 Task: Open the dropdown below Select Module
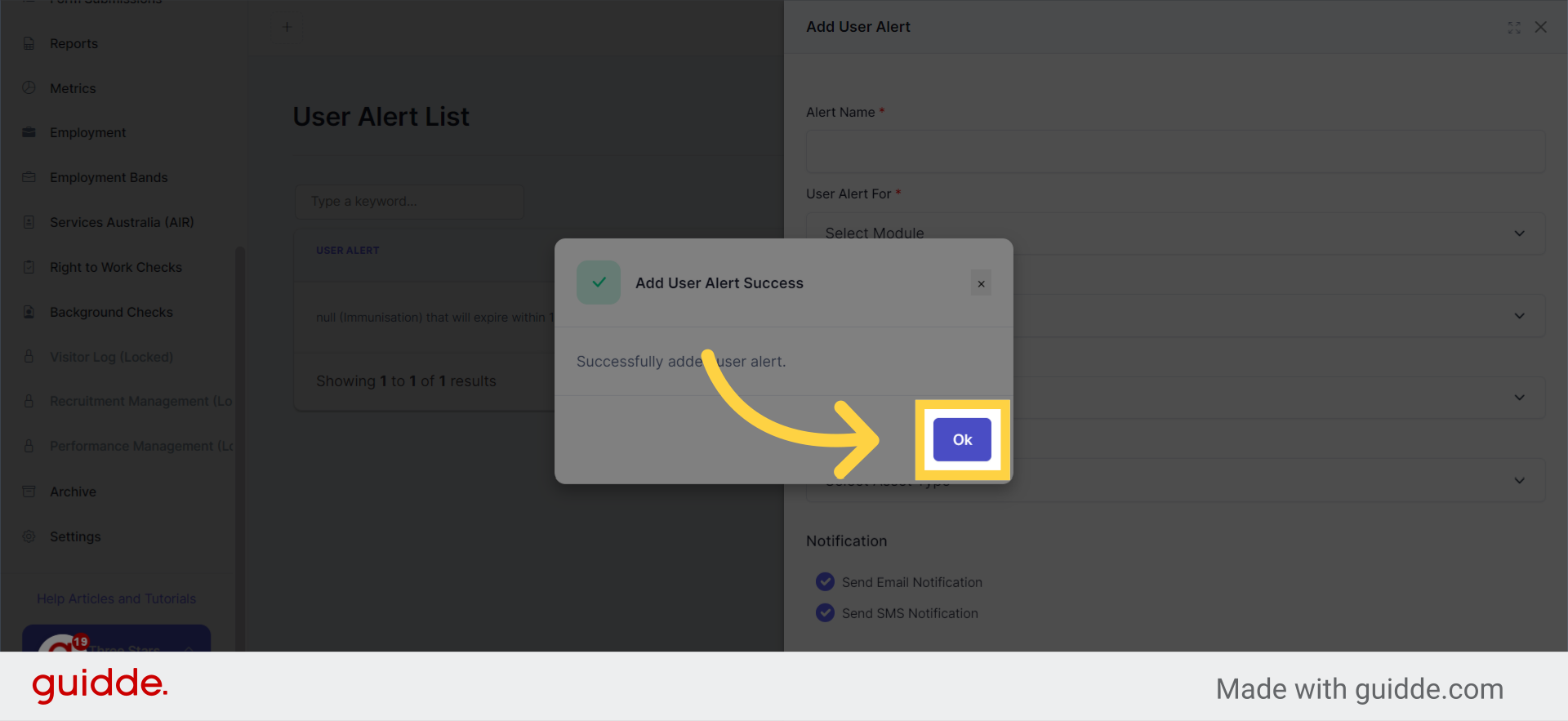tap(1174, 316)
